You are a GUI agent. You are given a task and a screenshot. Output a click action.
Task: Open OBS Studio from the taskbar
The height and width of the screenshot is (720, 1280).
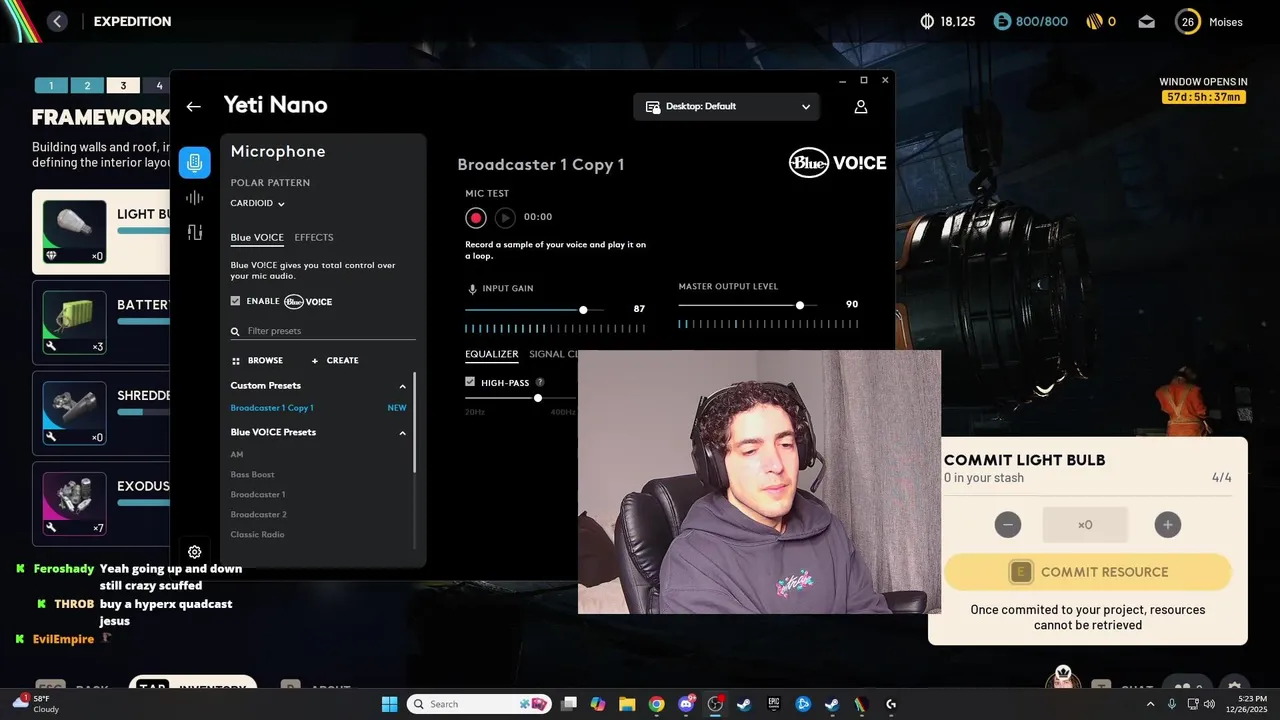point(715,704)
